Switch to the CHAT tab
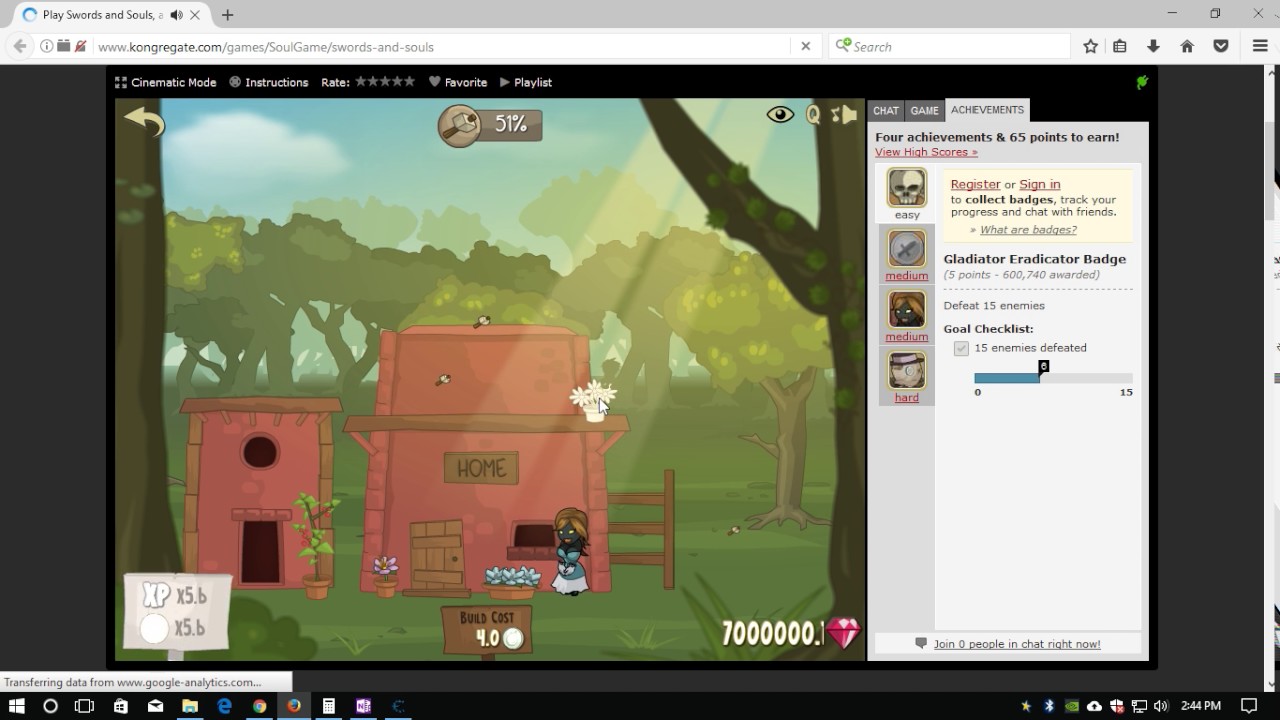 coord(886,111)
